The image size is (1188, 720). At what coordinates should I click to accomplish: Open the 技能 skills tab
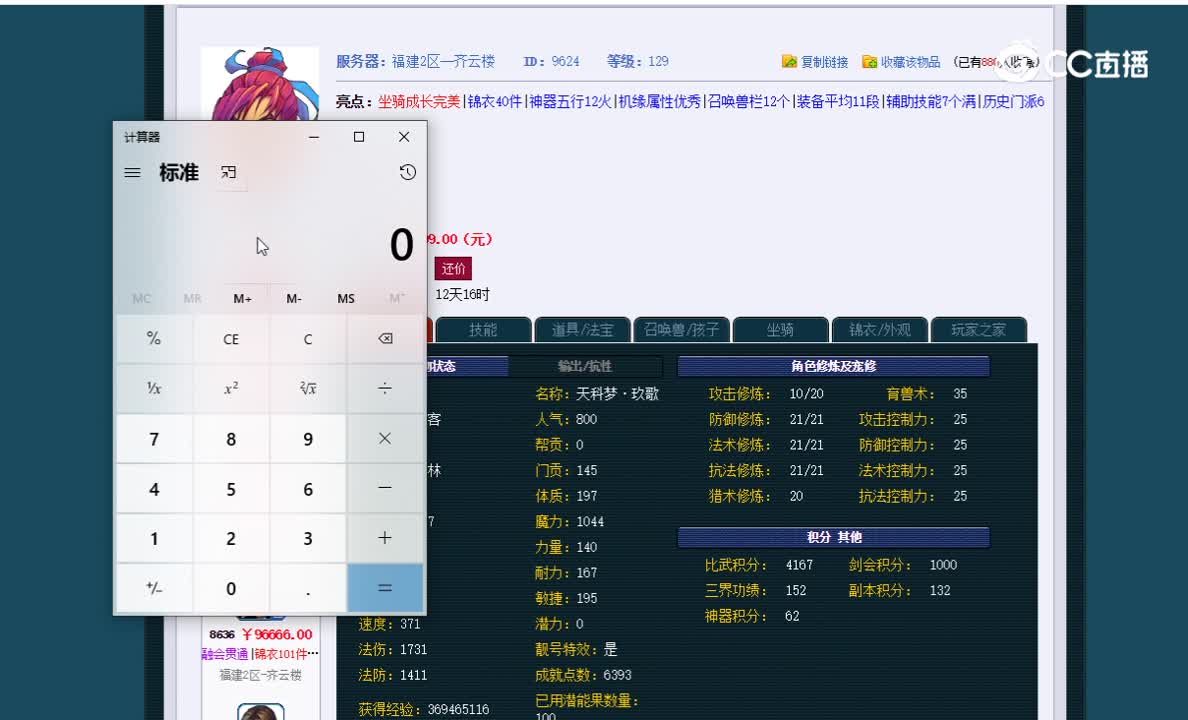[x=483, y=329]
